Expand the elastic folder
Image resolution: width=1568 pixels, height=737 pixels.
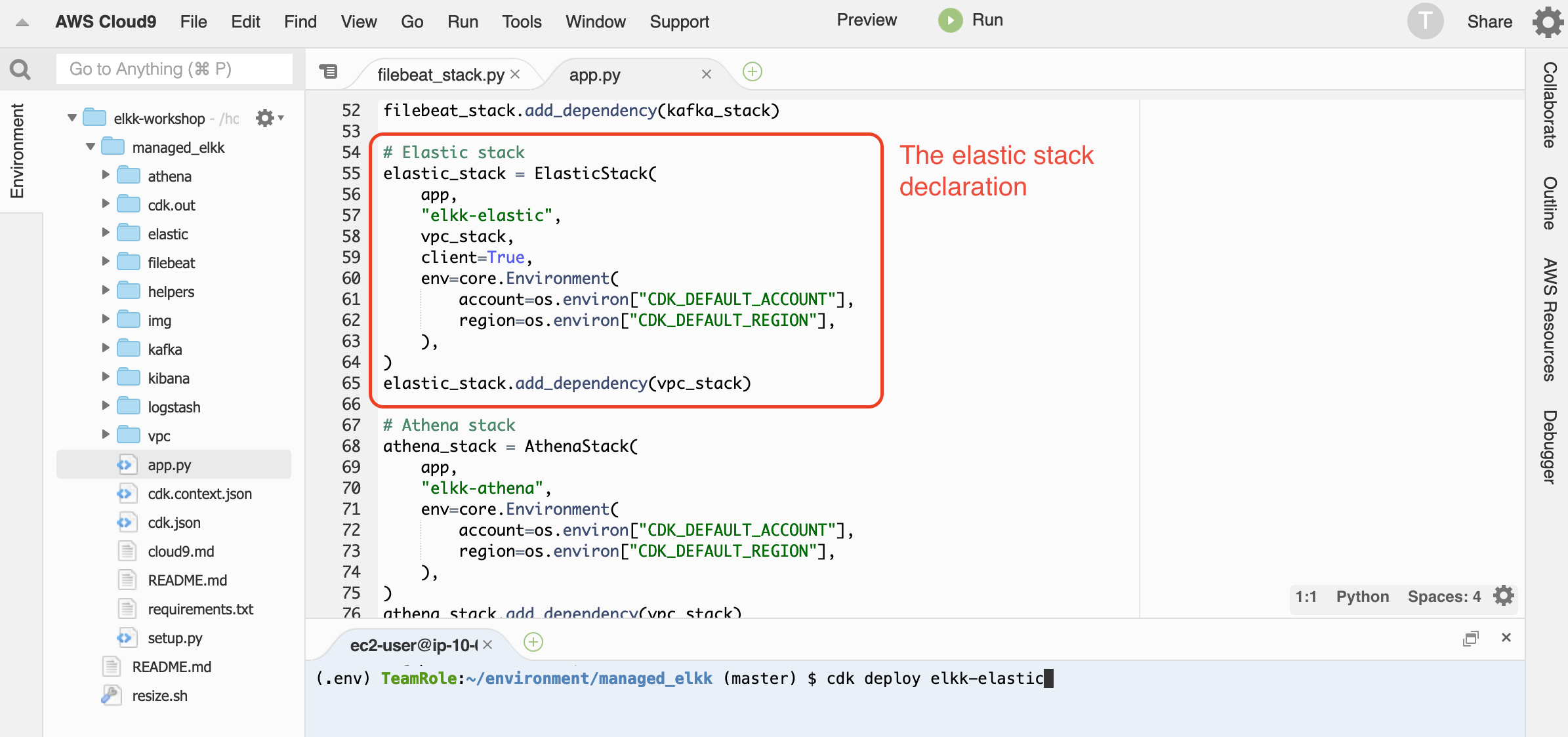click(106, 233)
